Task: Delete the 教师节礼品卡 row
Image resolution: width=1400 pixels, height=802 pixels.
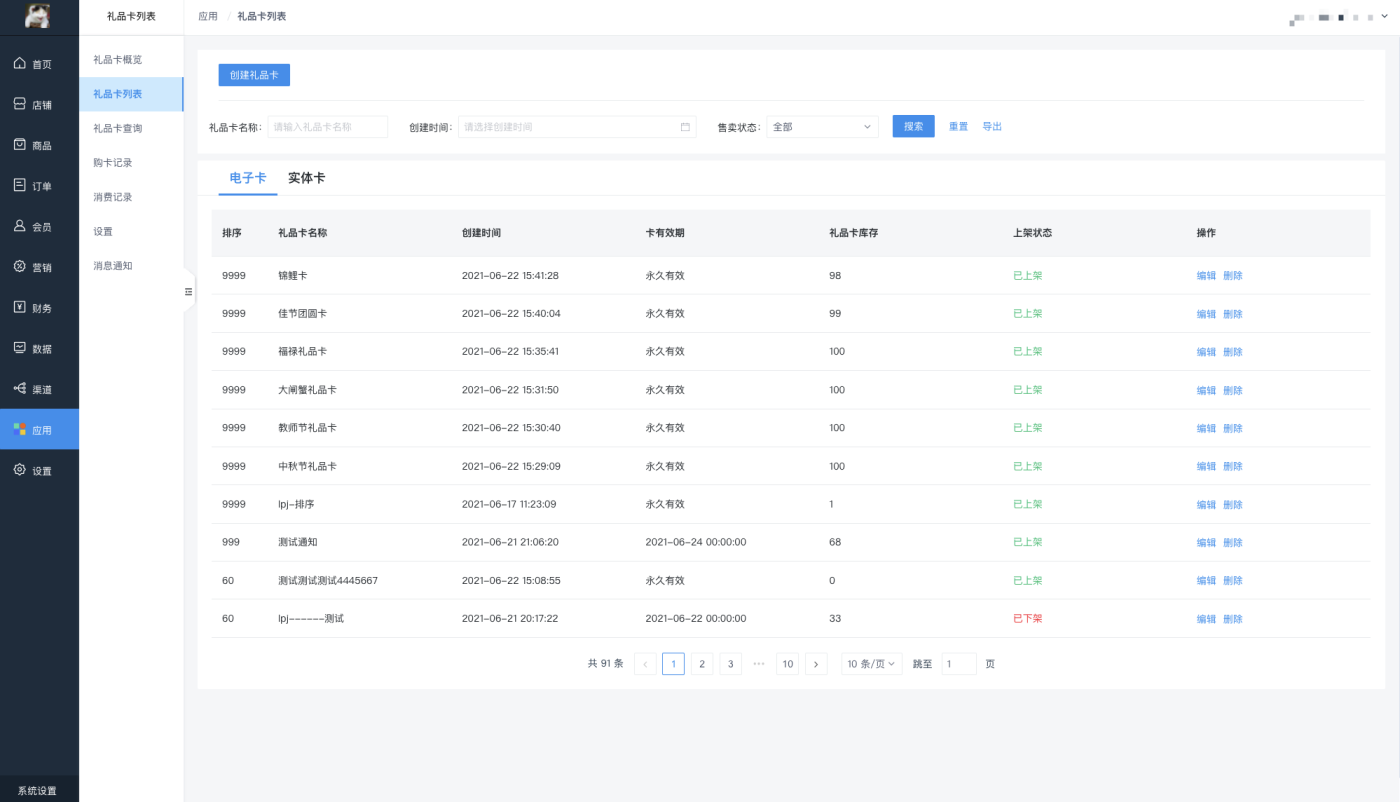Action: tap(1233, 428)
